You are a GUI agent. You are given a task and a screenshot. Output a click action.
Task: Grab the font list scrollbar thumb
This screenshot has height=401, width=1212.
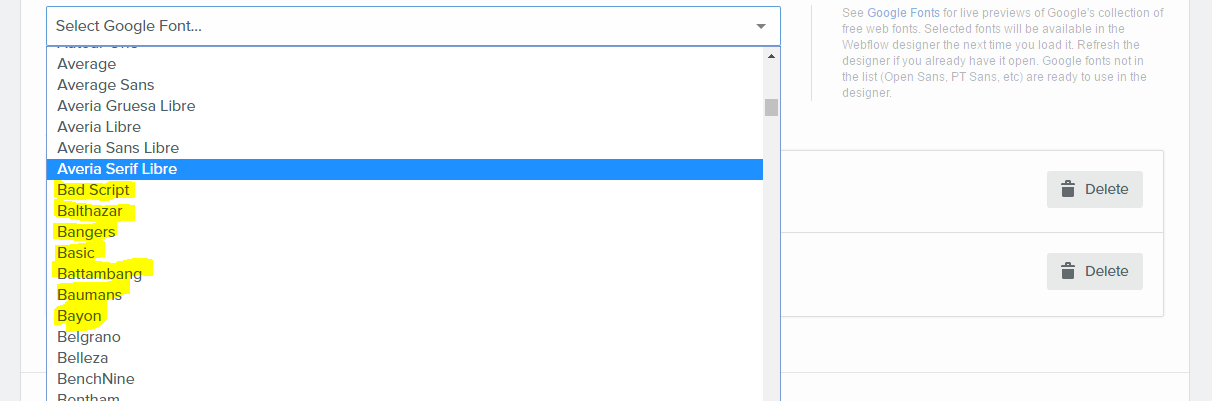[x=771, y=107]
